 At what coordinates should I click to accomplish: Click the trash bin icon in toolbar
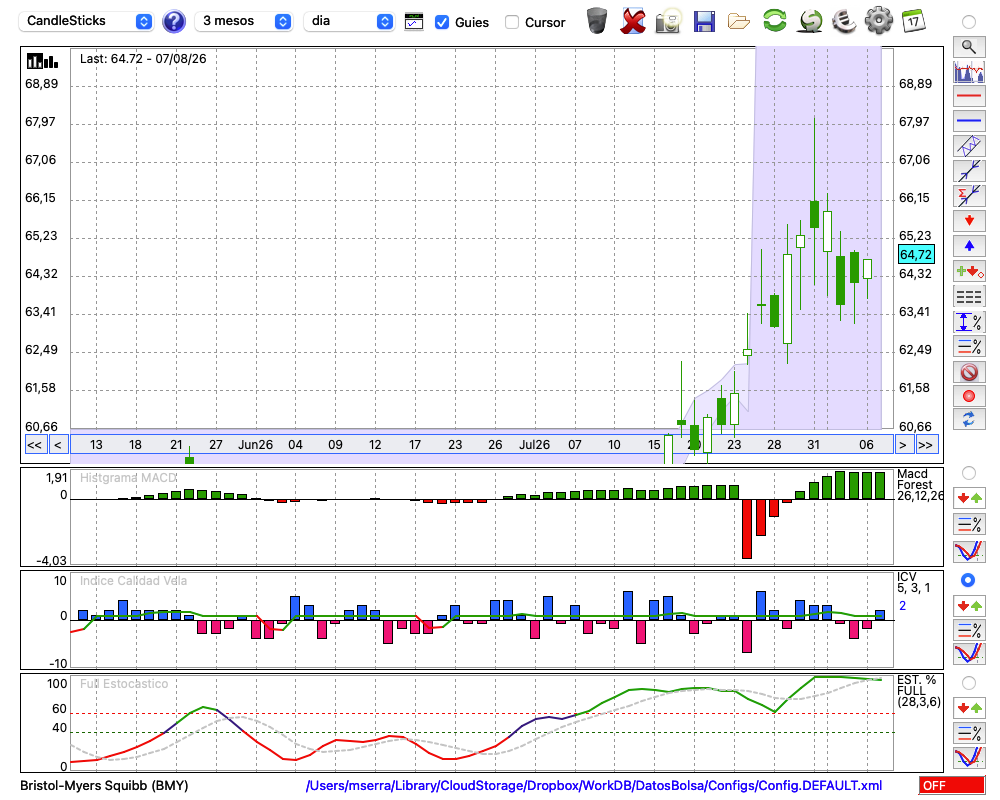point(596,21)
